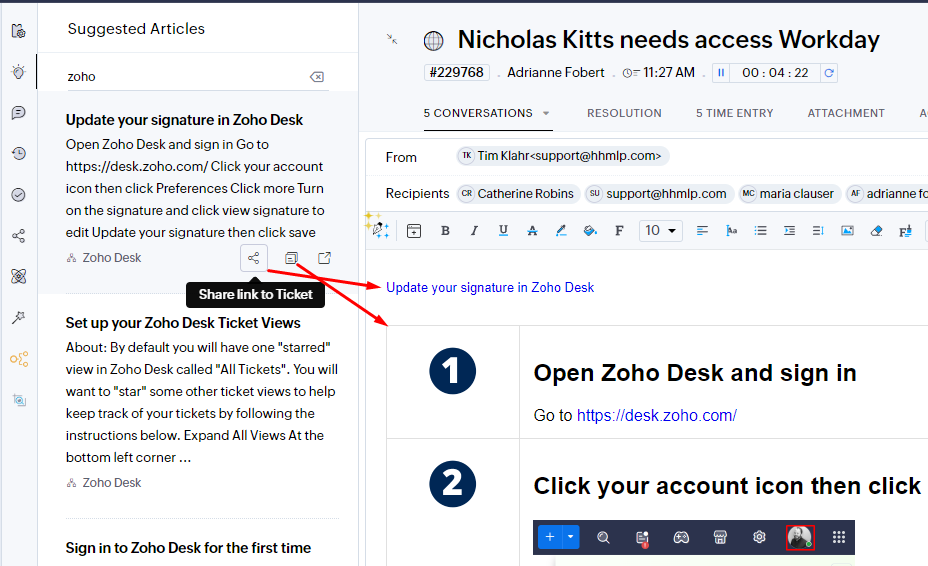
Task: Open the atom sidebar icon
Action: [18, 276]
